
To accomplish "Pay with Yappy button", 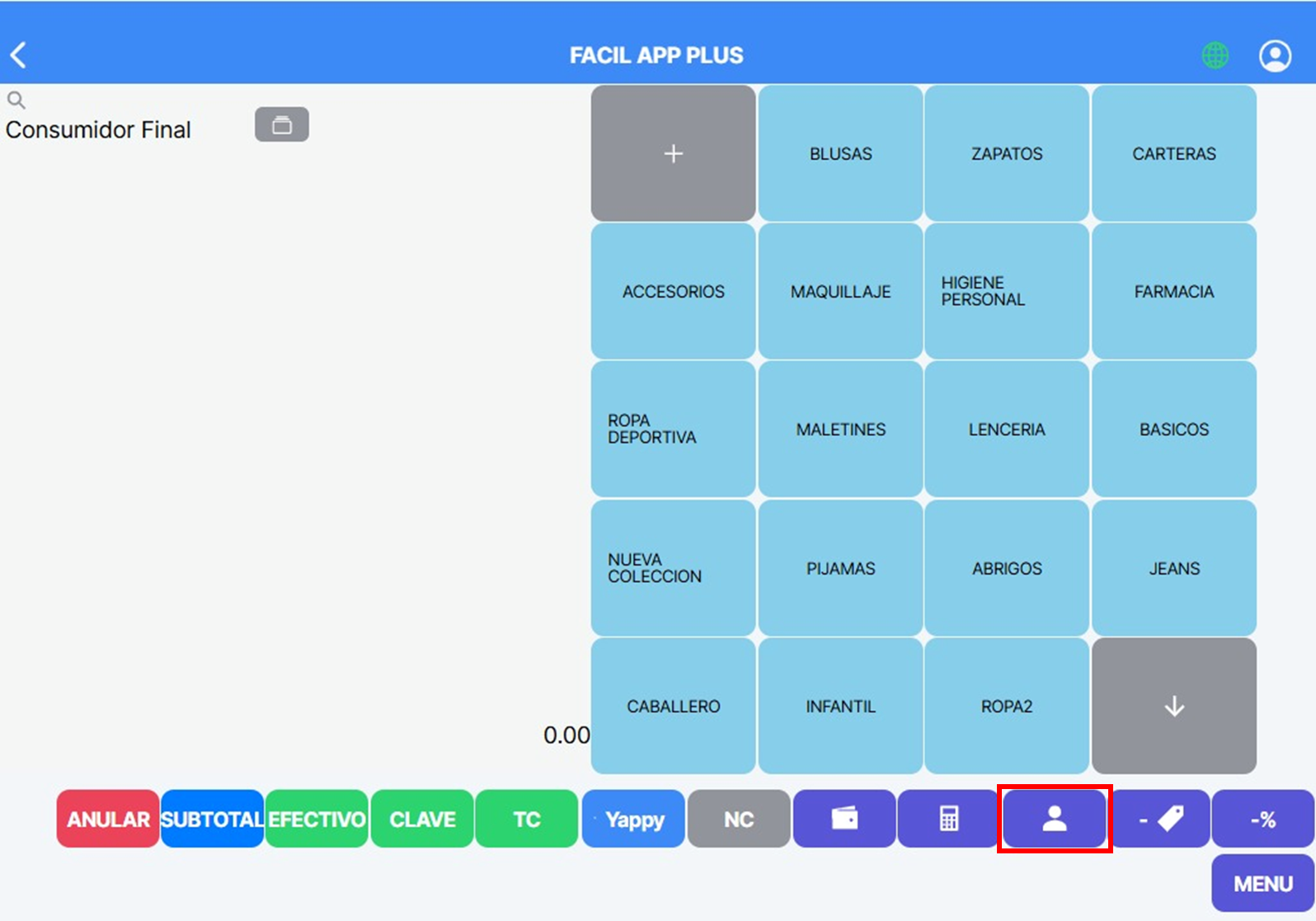I will [633, 819].
